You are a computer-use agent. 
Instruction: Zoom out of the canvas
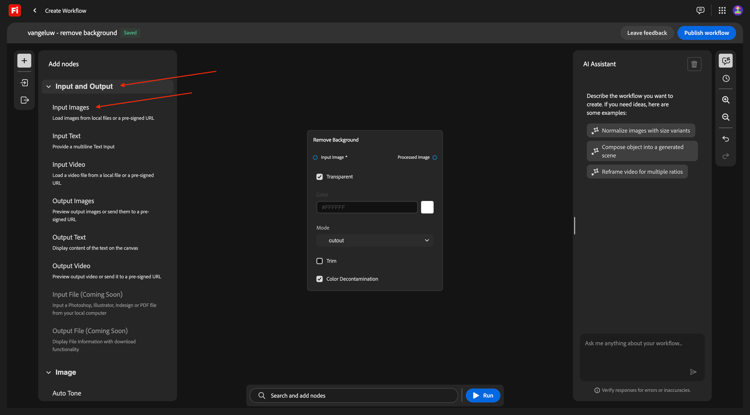click(x=726, y=117)
